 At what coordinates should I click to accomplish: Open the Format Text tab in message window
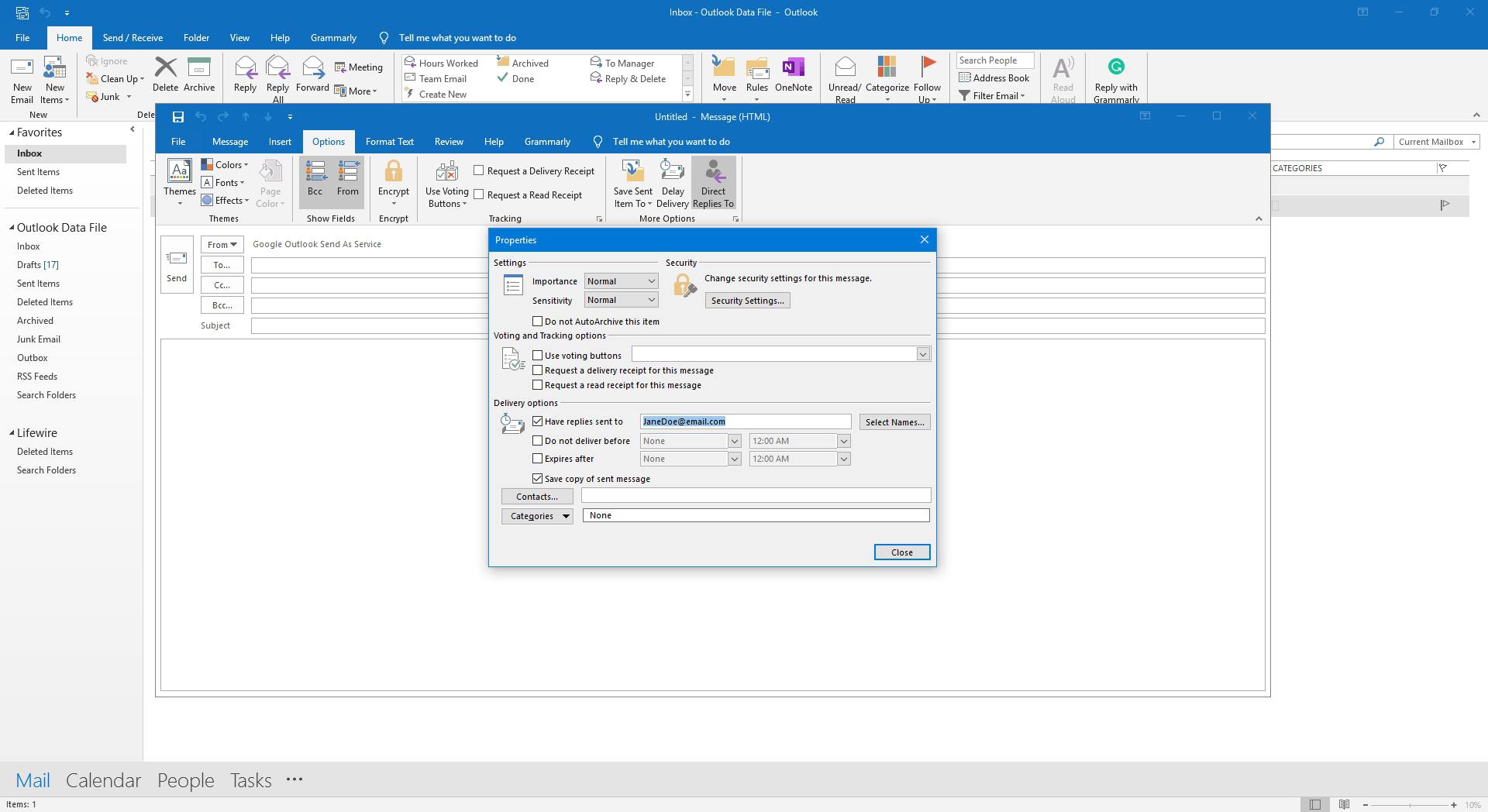389,142
